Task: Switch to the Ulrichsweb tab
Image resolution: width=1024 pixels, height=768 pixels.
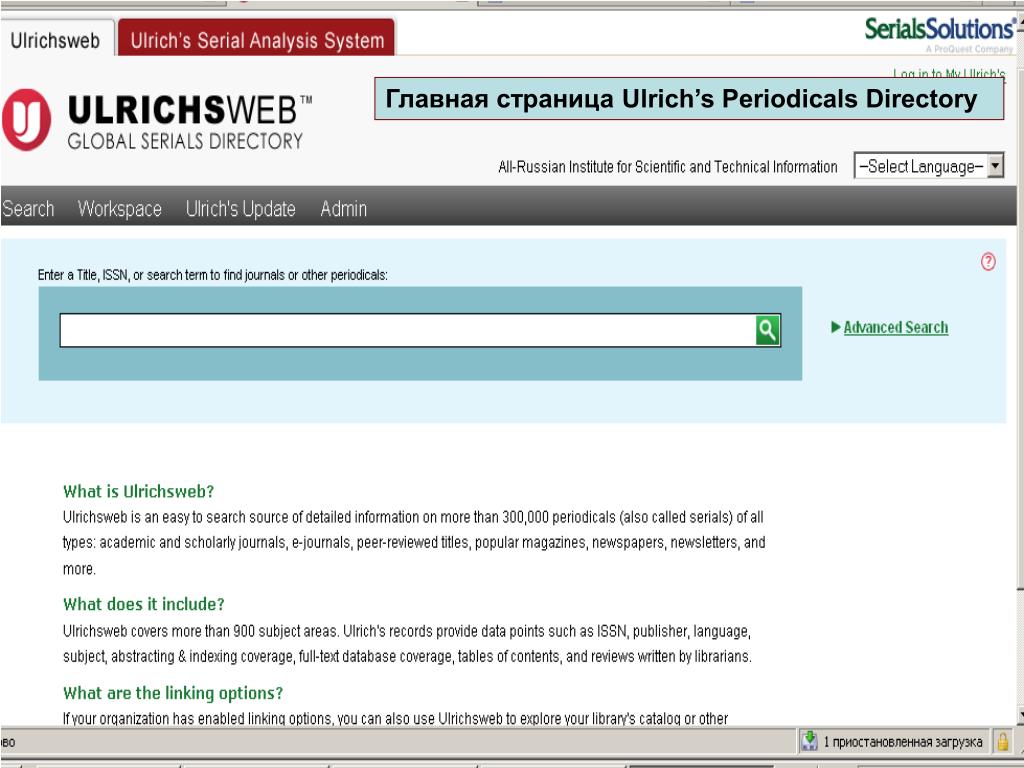Action: pos(56,40)
